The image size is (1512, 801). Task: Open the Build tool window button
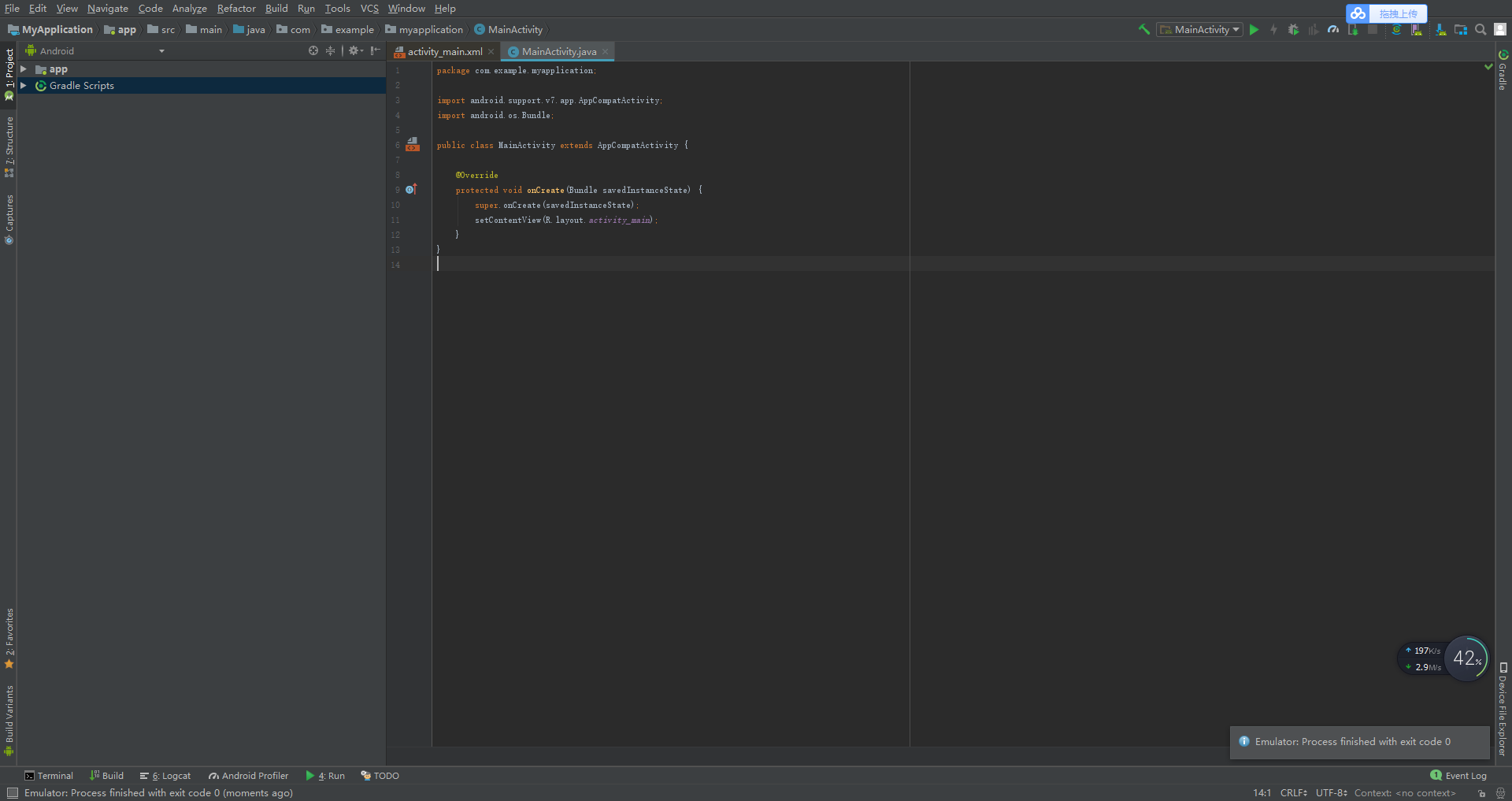[106, 776]
